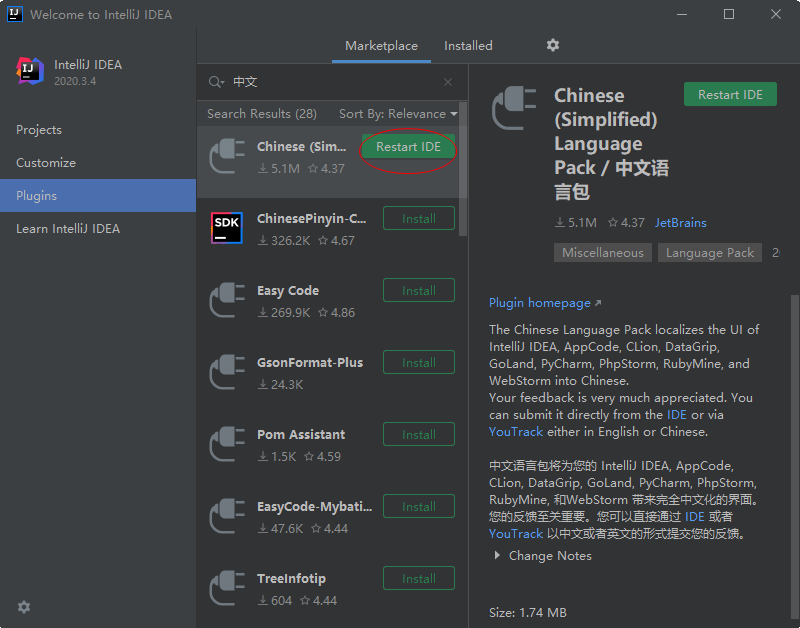Open the Customize section
This screenshot has width=800, height=628.
tap(98, 163)
